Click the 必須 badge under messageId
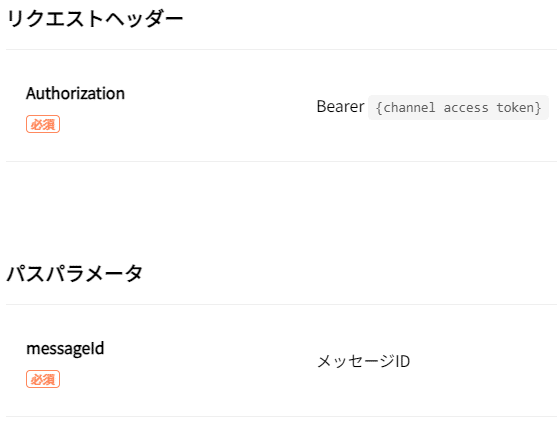 (x=43, y=379)
